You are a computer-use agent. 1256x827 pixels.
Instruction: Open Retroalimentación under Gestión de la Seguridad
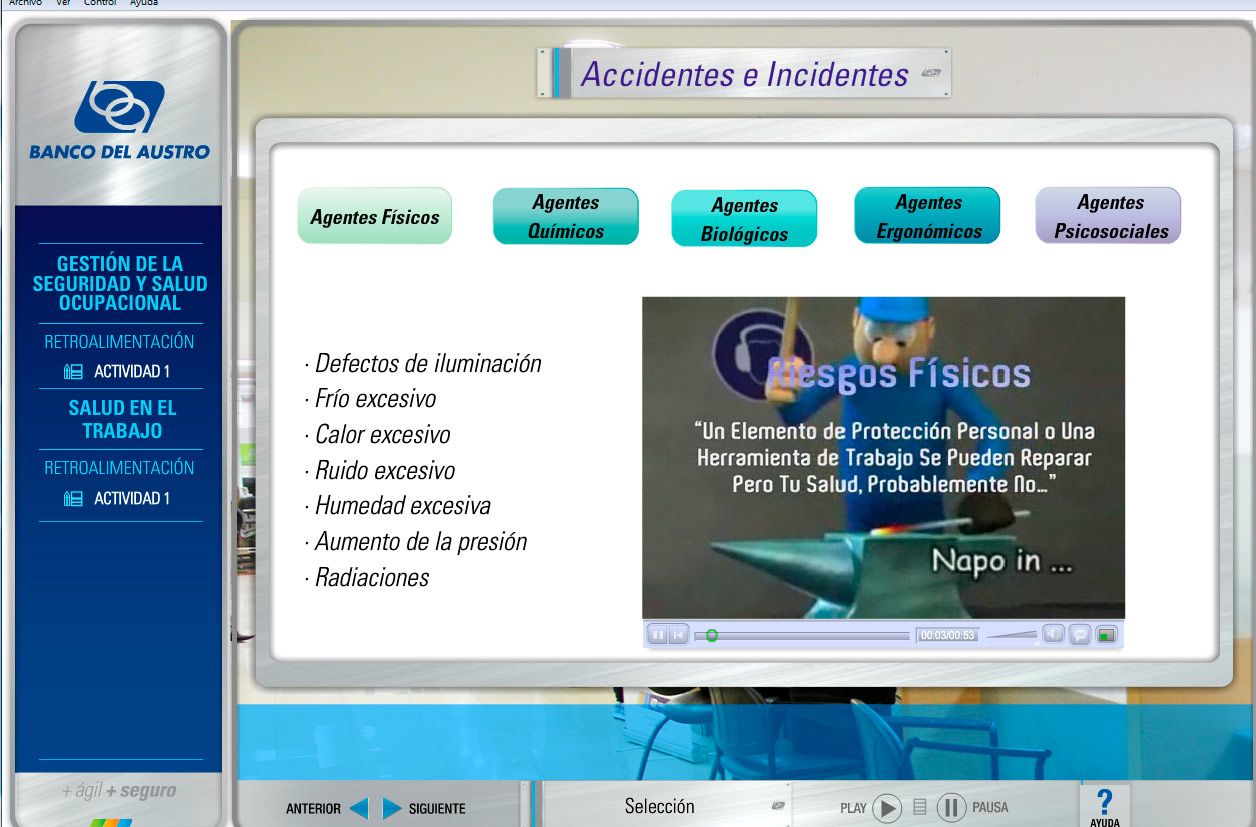[120, 342]
